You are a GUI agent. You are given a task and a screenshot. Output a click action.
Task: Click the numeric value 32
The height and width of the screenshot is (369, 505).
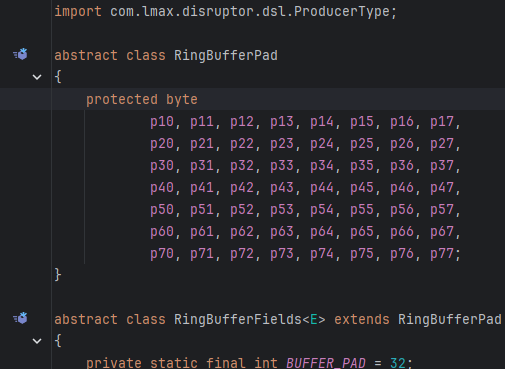pyautogui.click(x=398, y=363)
